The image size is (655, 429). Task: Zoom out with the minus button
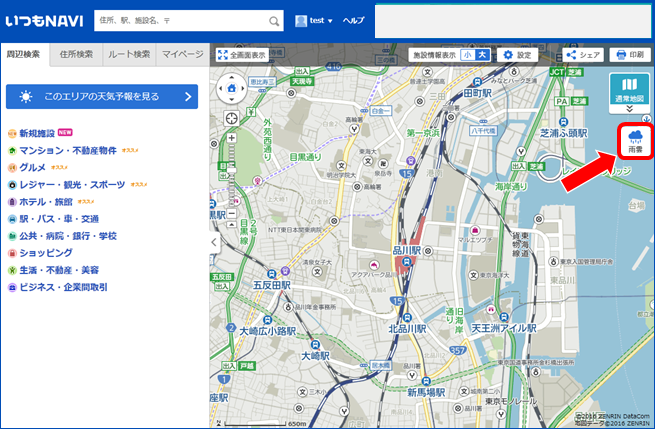click(231, 214)
